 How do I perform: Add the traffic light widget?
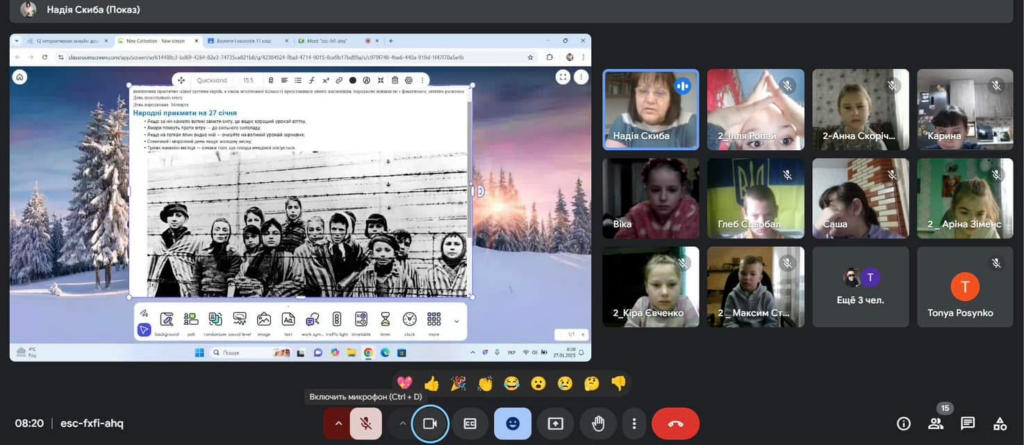pyautogui.click(x=336, y=323)
